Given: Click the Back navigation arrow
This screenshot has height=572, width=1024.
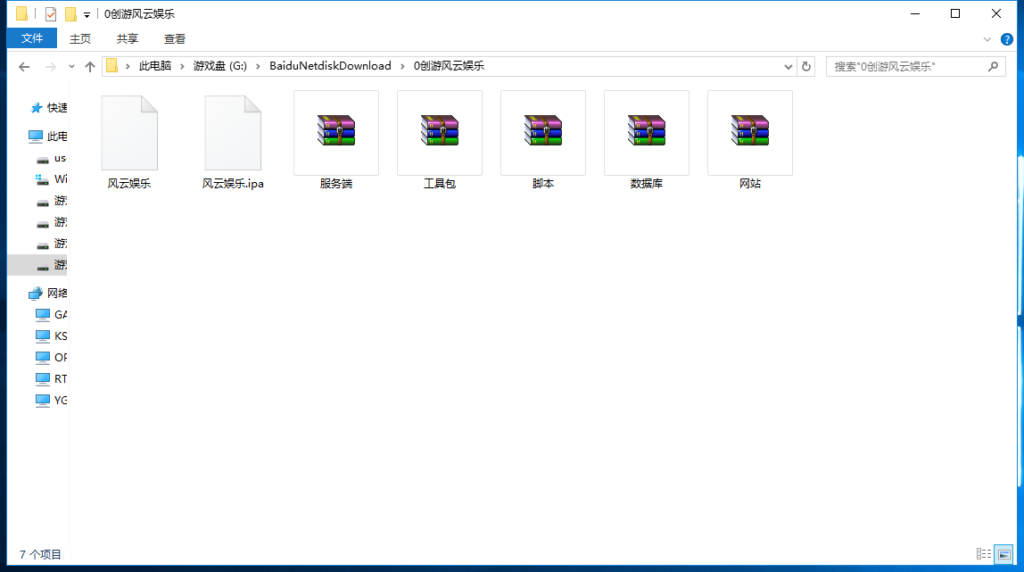Looking at the screenshot, I should click(25, 67).
